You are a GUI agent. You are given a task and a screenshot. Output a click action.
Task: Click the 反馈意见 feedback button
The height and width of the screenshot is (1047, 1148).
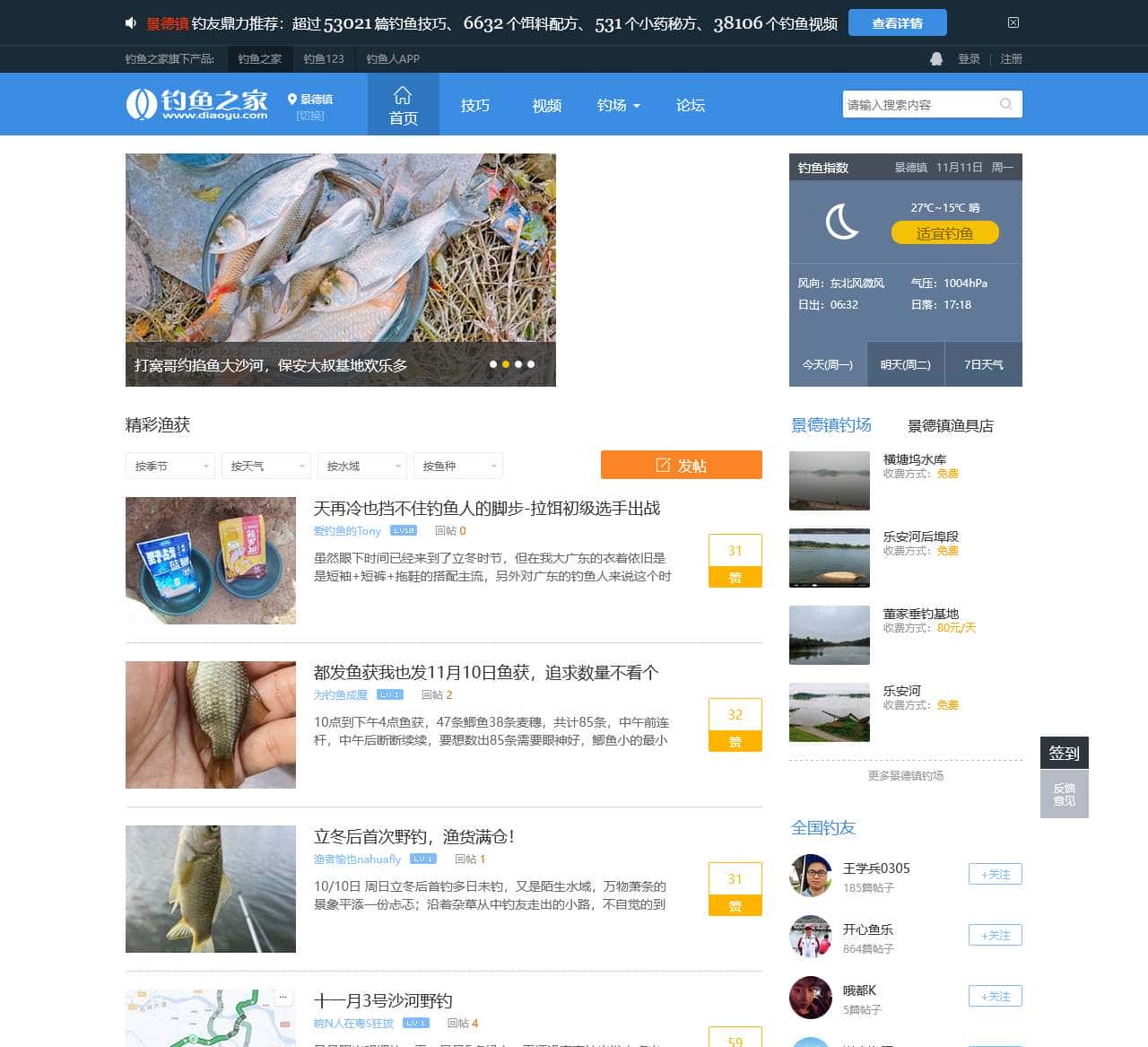pyautogui.click(x=1065, y=794)
